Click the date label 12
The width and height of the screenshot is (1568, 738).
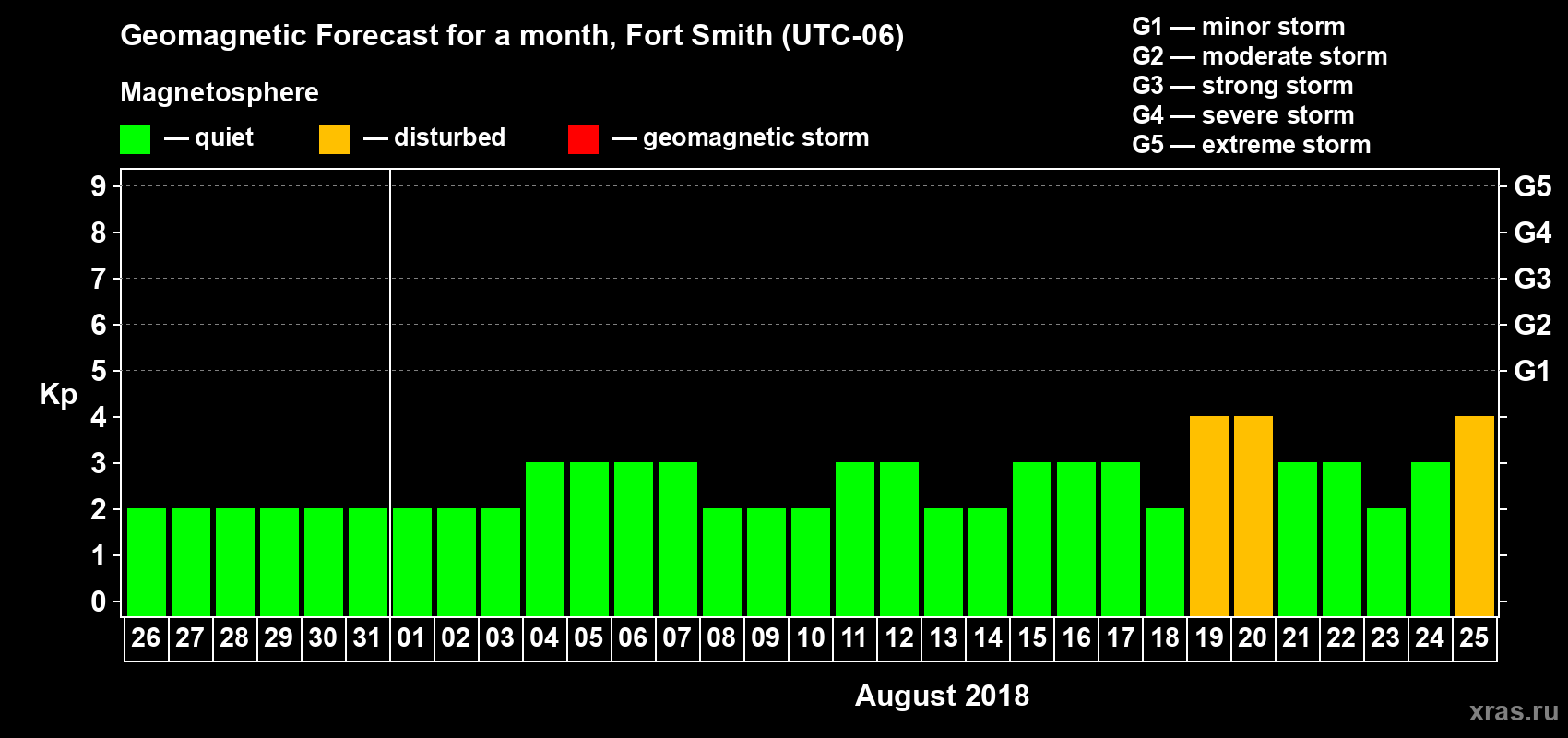[x=899, y=638]
